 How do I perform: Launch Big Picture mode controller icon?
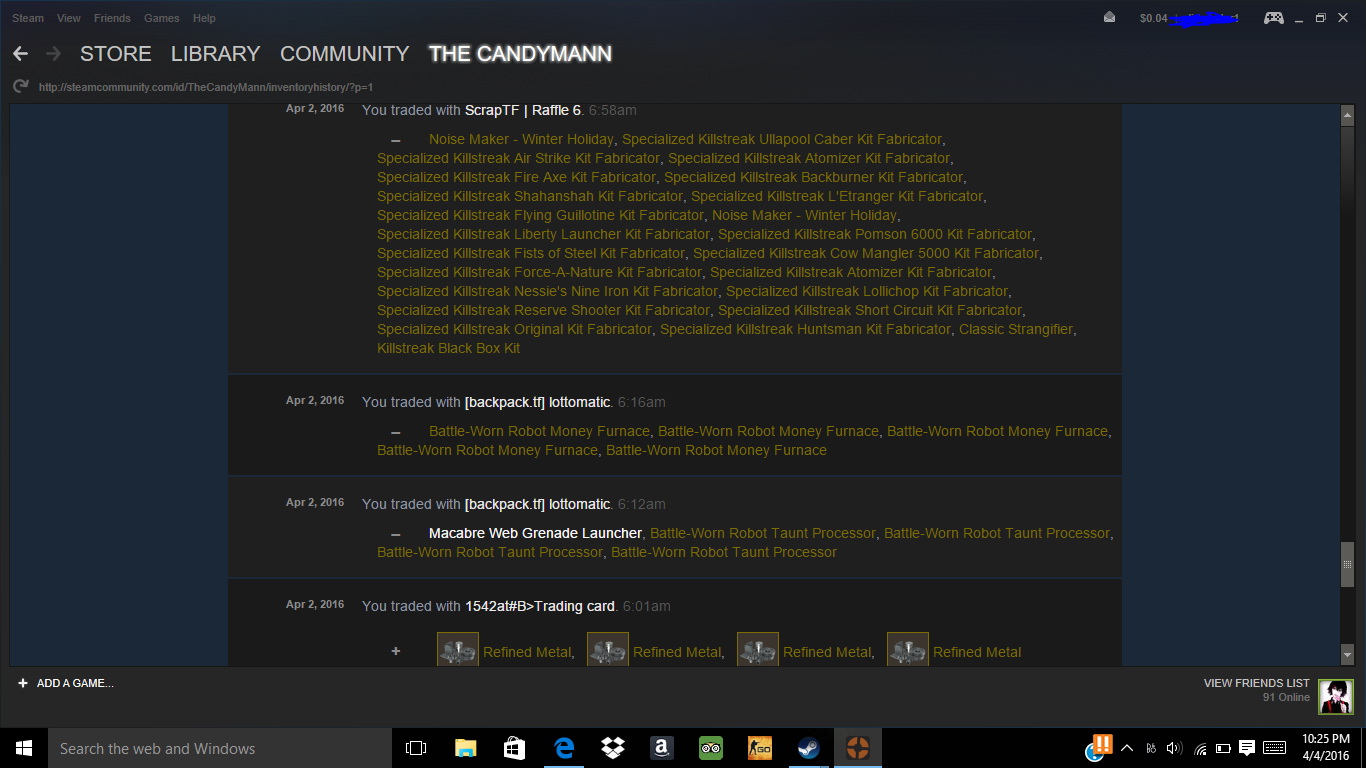1273,18
